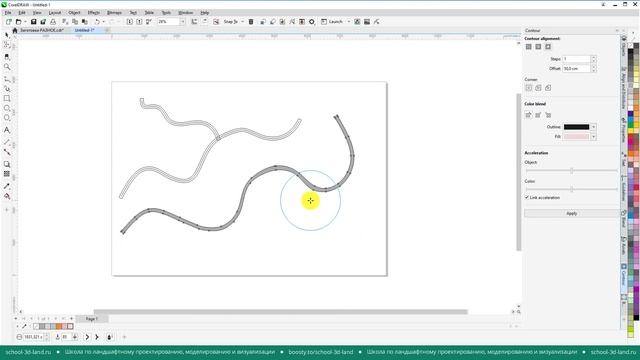Choose the round corner option
Viewport: 640px width, 360px height.
click(538, 88)
